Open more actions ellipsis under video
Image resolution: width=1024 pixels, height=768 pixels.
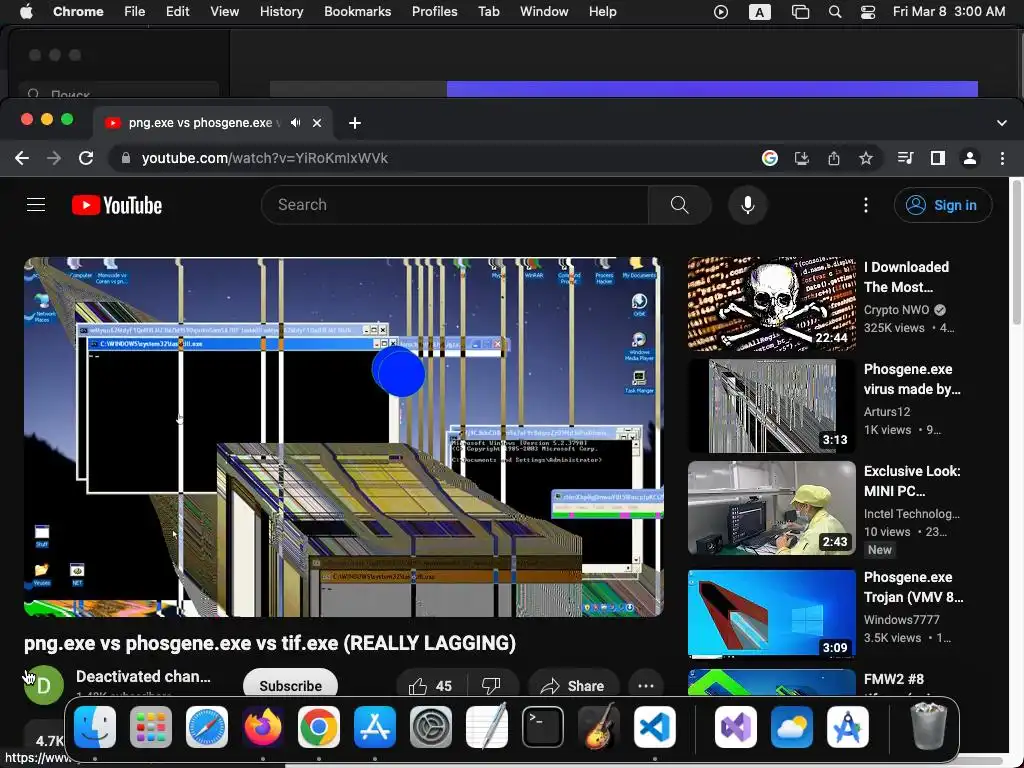click(646, 686)
